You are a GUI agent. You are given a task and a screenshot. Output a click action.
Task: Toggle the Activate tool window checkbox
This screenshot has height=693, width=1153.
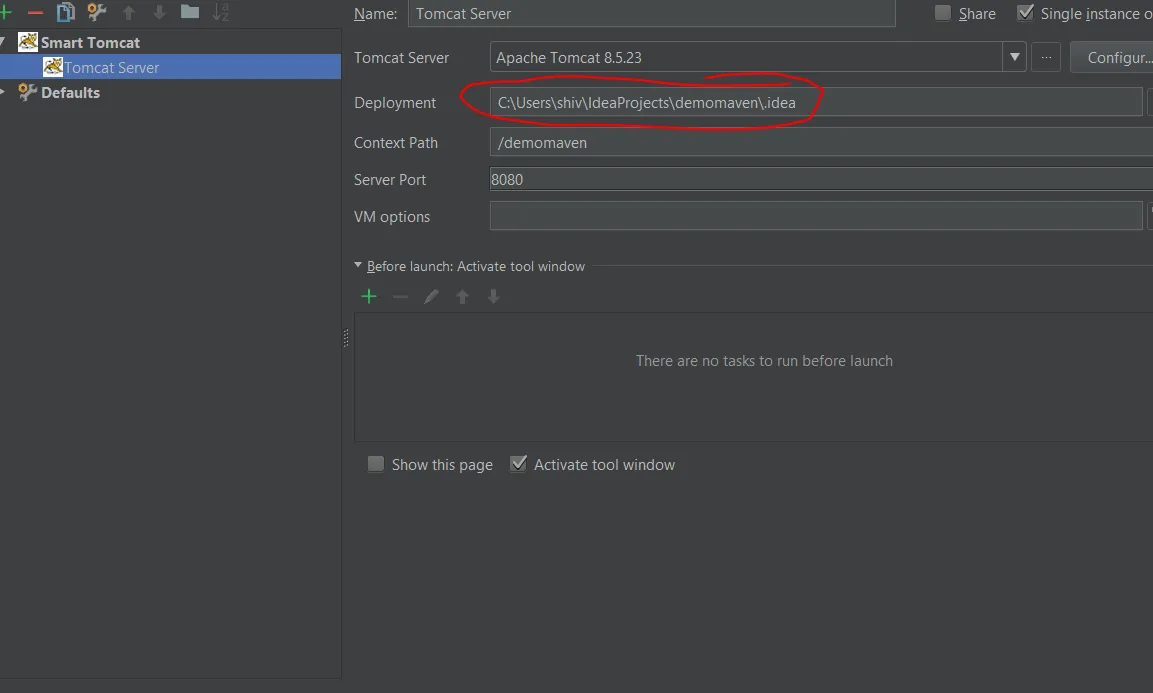[518, 463]
